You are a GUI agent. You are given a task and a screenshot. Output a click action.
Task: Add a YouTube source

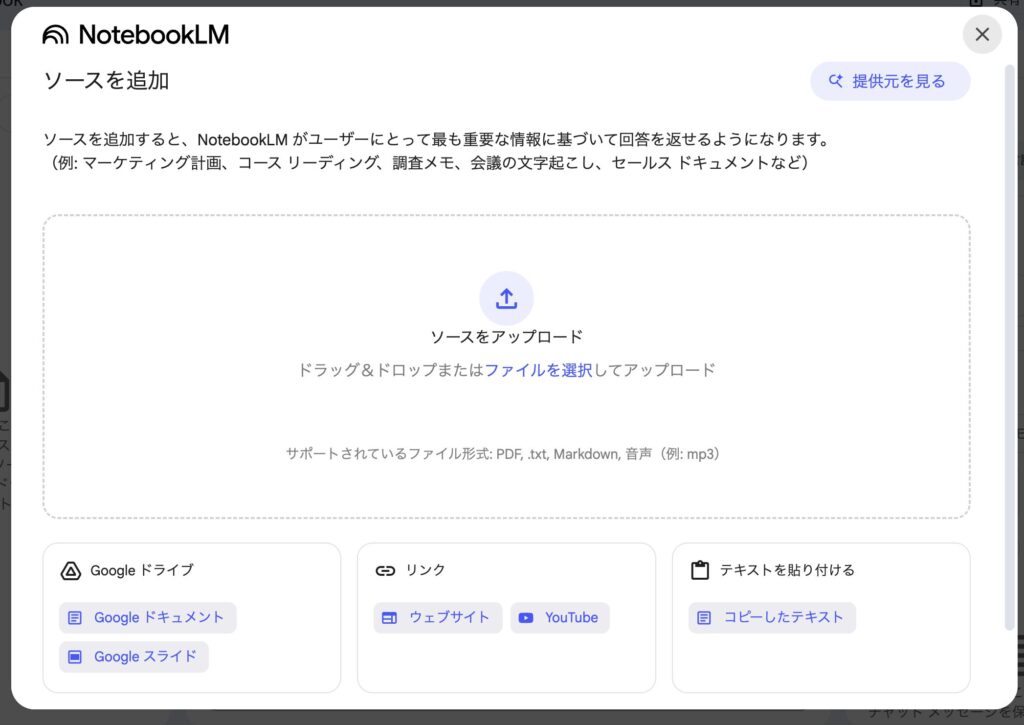tap(560, 617)
